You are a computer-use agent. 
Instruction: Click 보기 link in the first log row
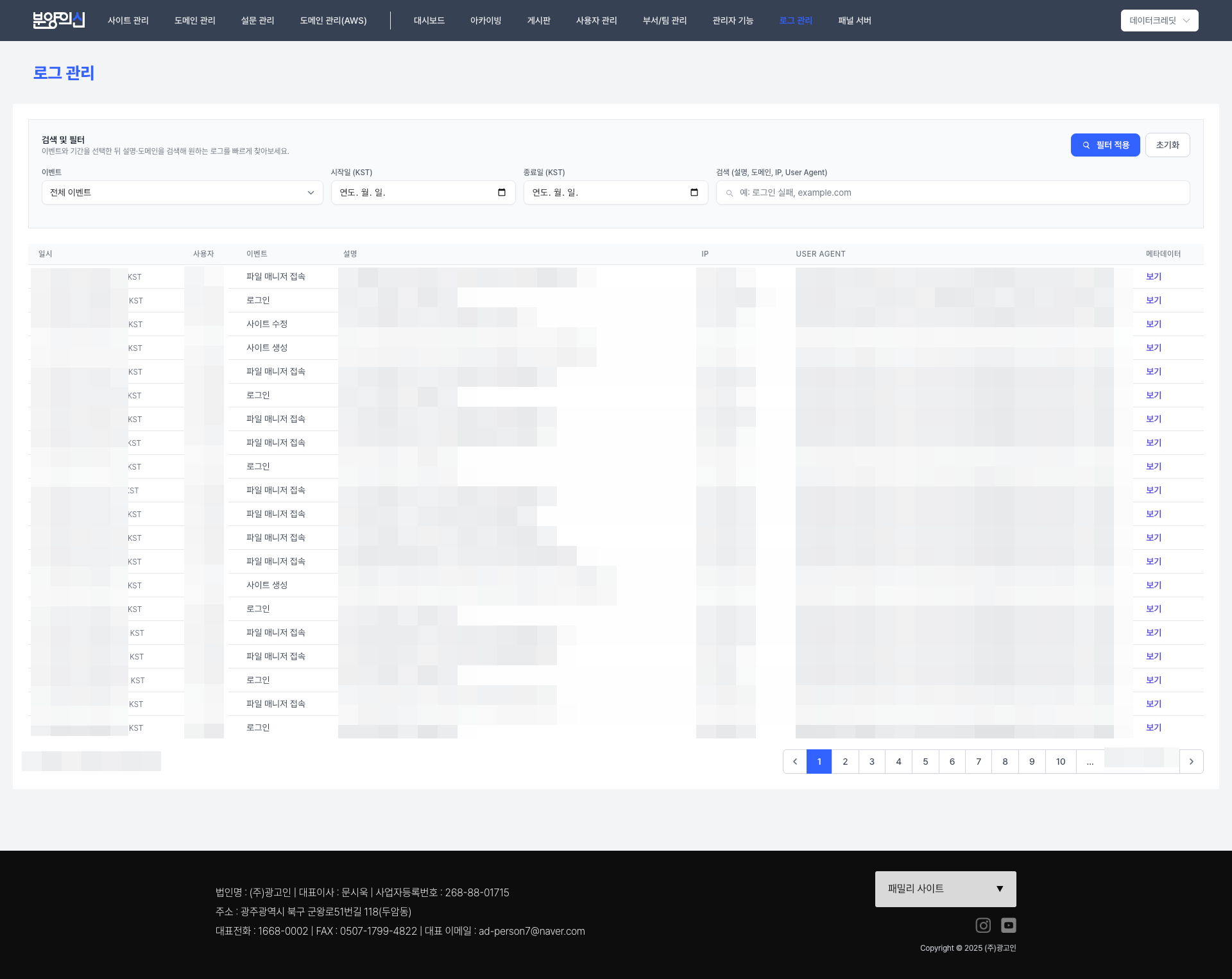tap(1154, 277)
